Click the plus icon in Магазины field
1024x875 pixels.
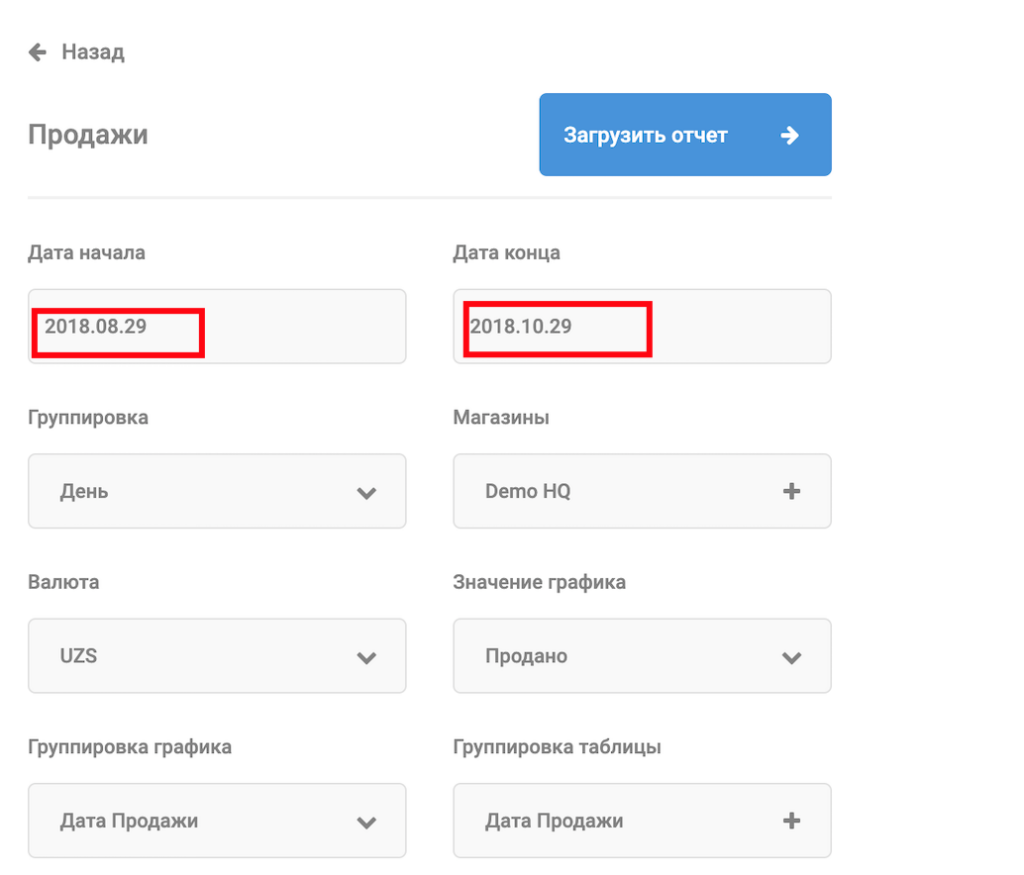coord(791,491)
